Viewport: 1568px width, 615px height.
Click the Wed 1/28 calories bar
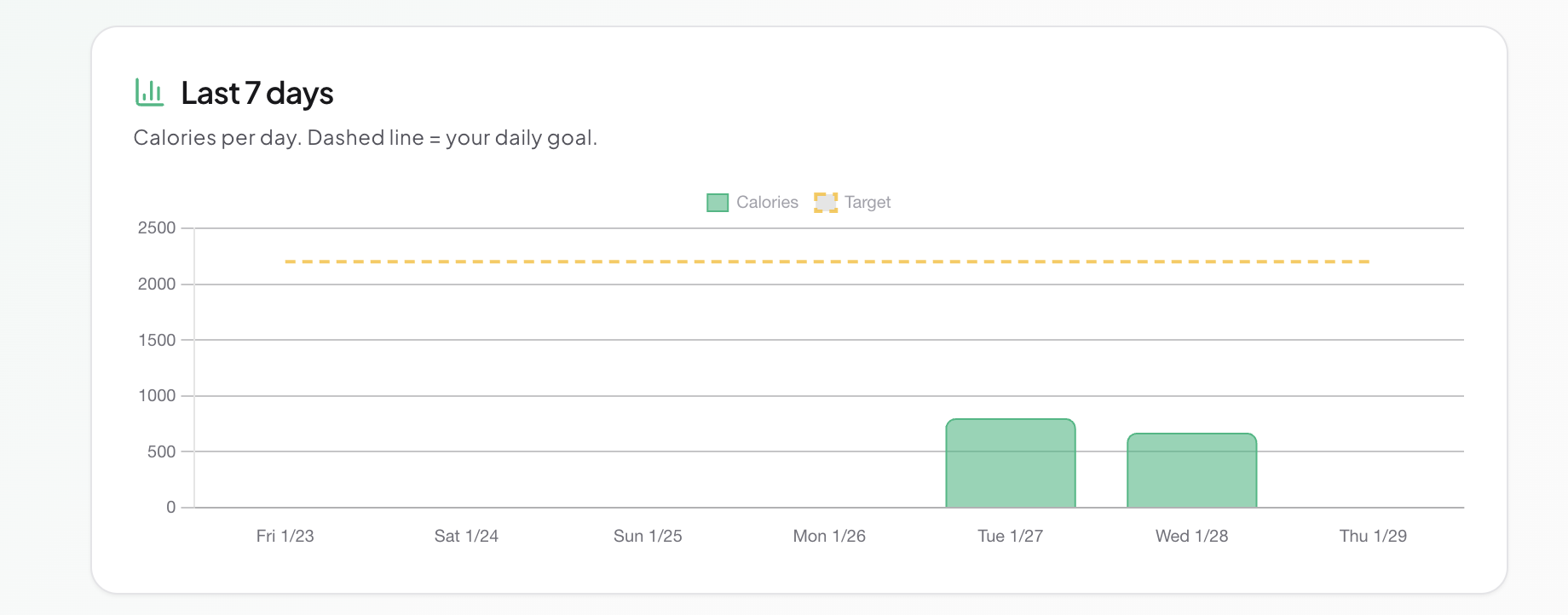coord(1191,471)
